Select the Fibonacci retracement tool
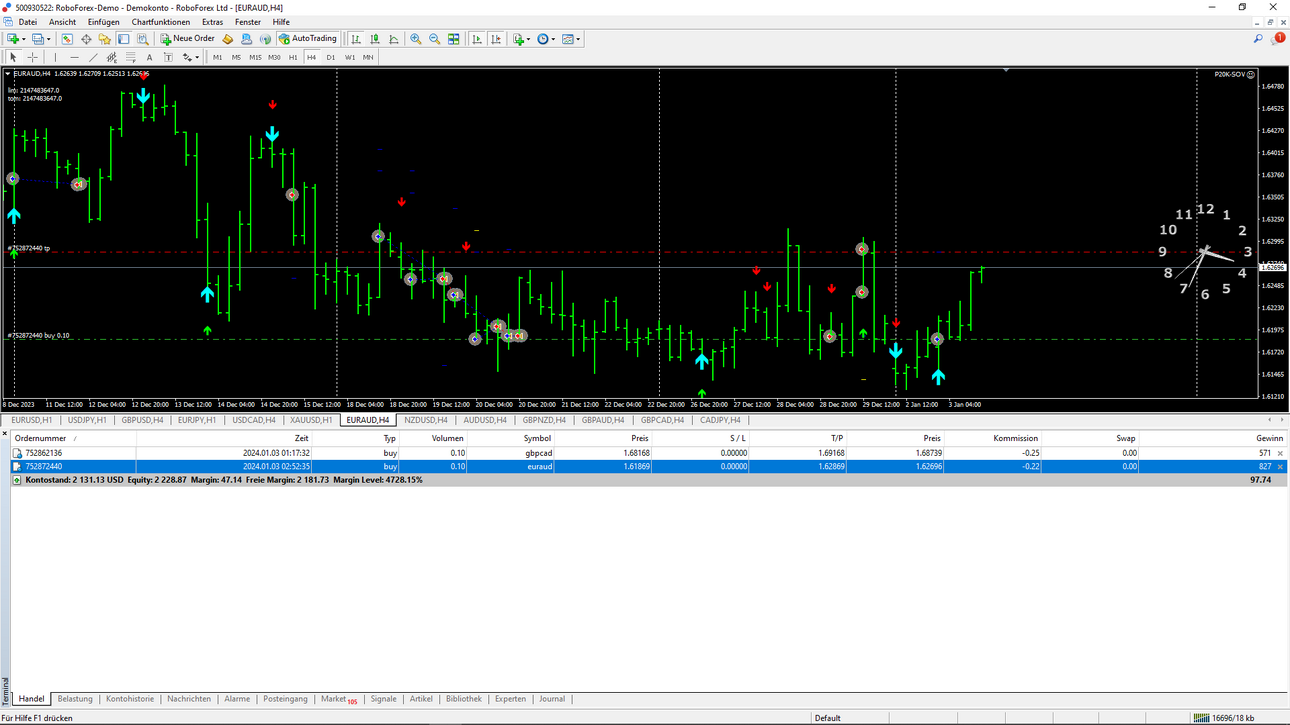 [x=130, y=57]
